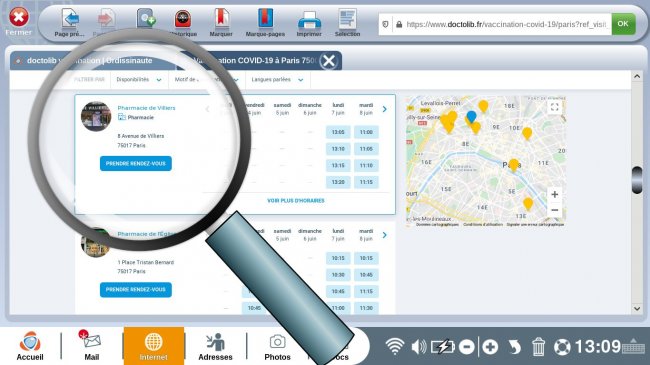This screenshot has width=650, height=365.
Task: Expand the Langues parlées filter dropdown
Action: pyautogui.click(x=277, y=80)
